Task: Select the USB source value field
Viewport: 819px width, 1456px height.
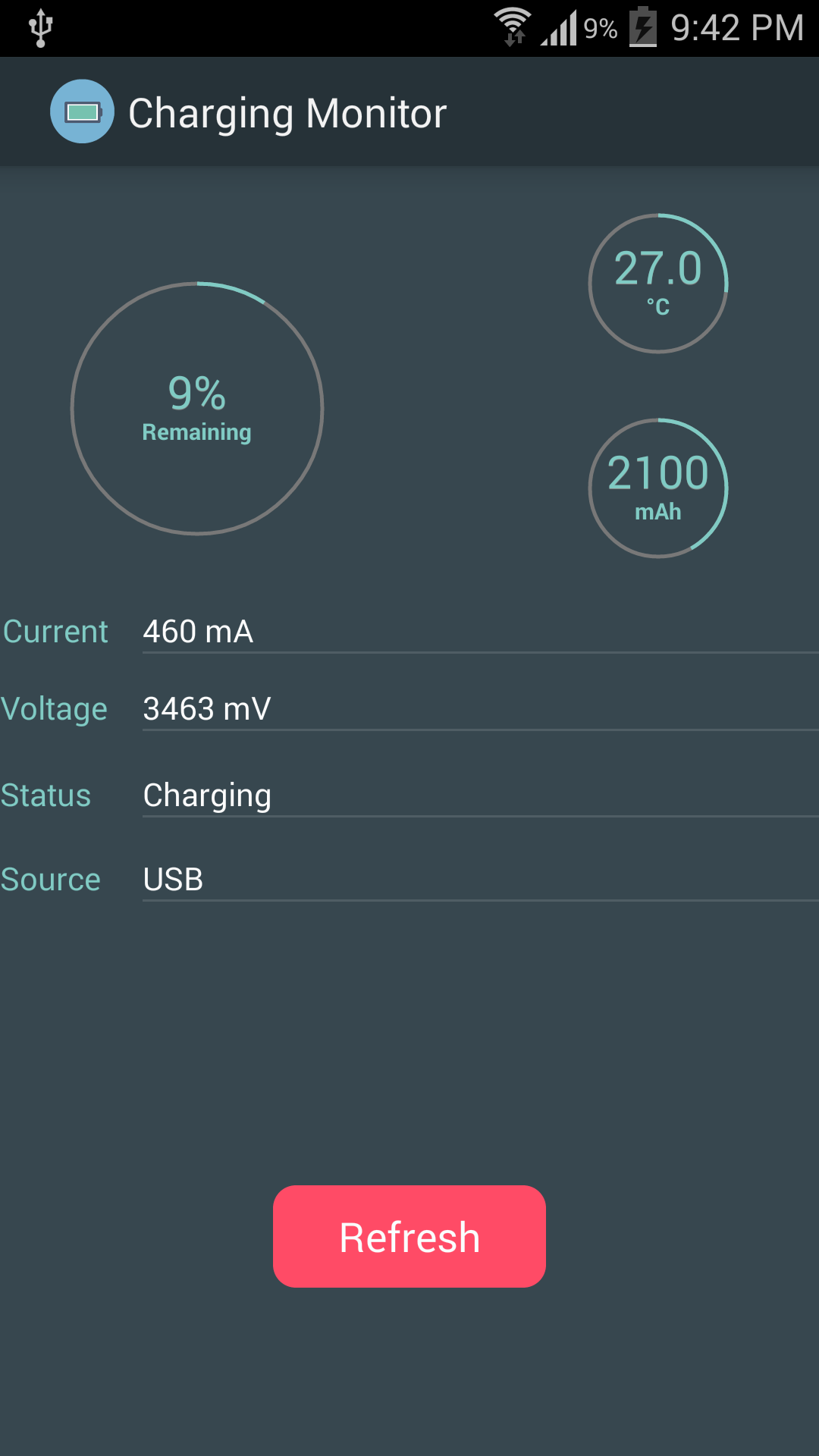Action: click(x=481, y=880)
